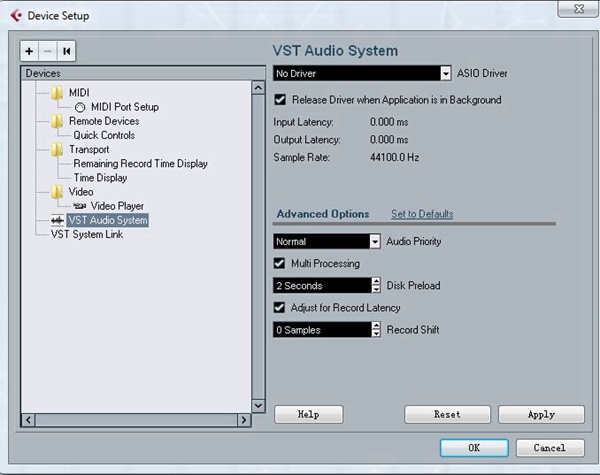Click the minus Remove Device button

(48, 51)
